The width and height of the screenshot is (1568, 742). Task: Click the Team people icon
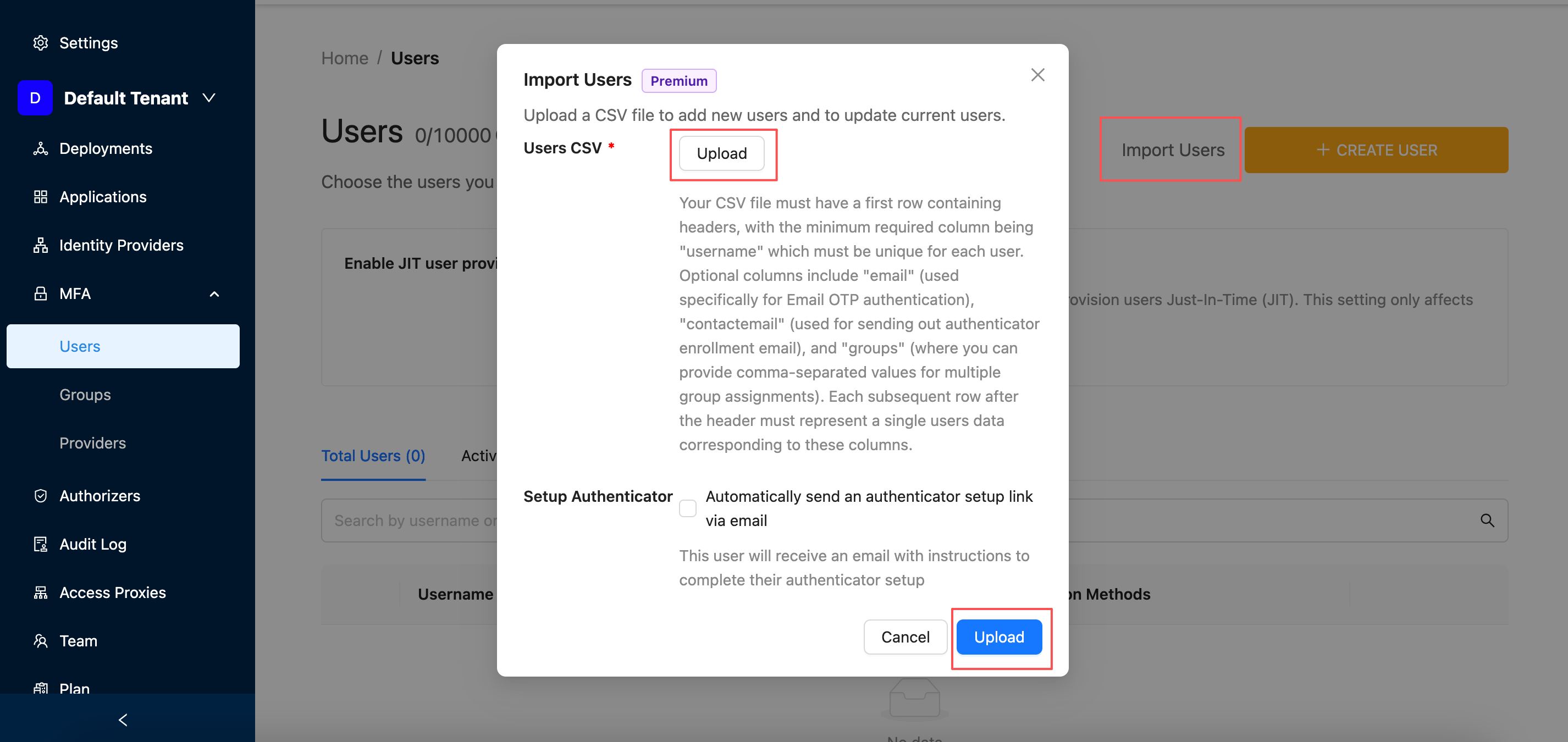click(x=40, y=641)
